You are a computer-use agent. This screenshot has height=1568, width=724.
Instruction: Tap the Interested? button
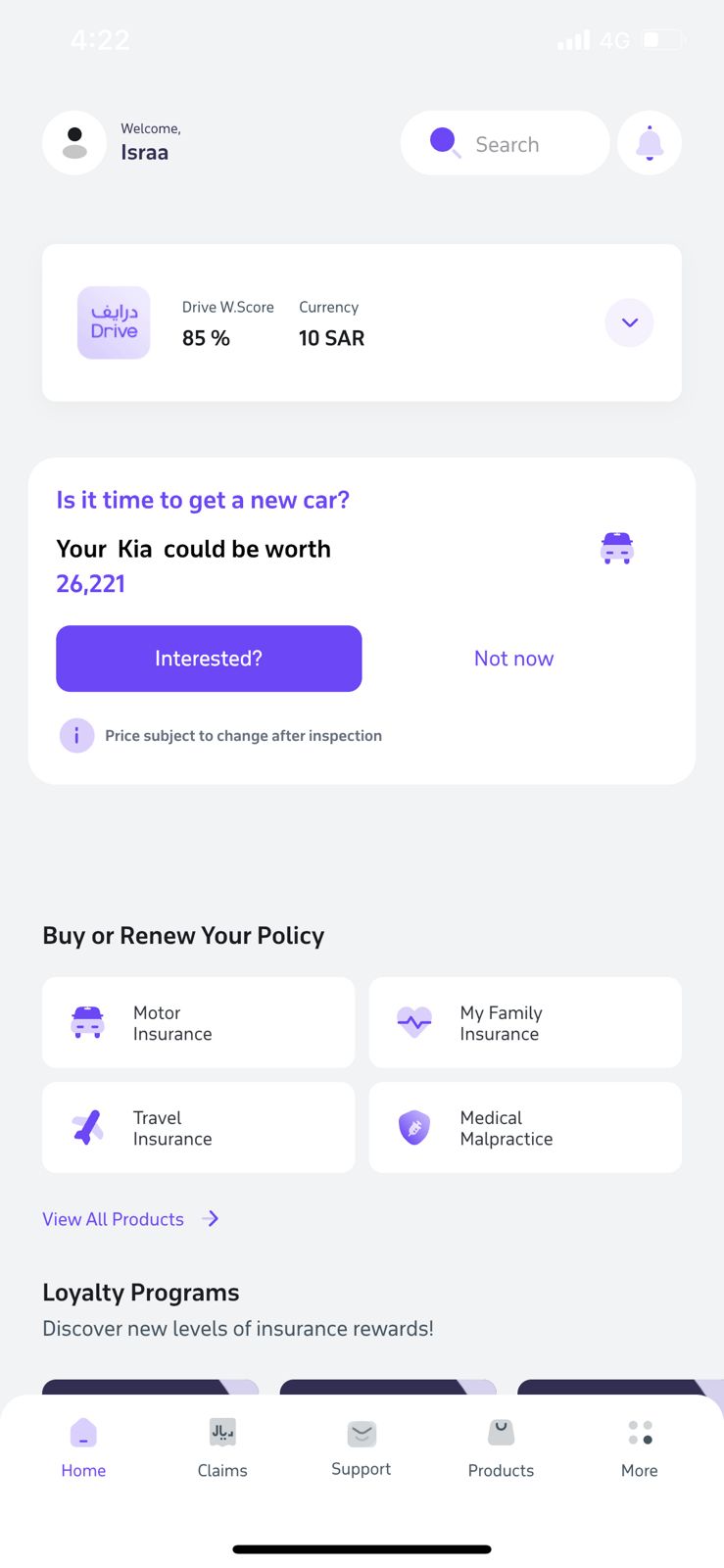tap(209, 659)
